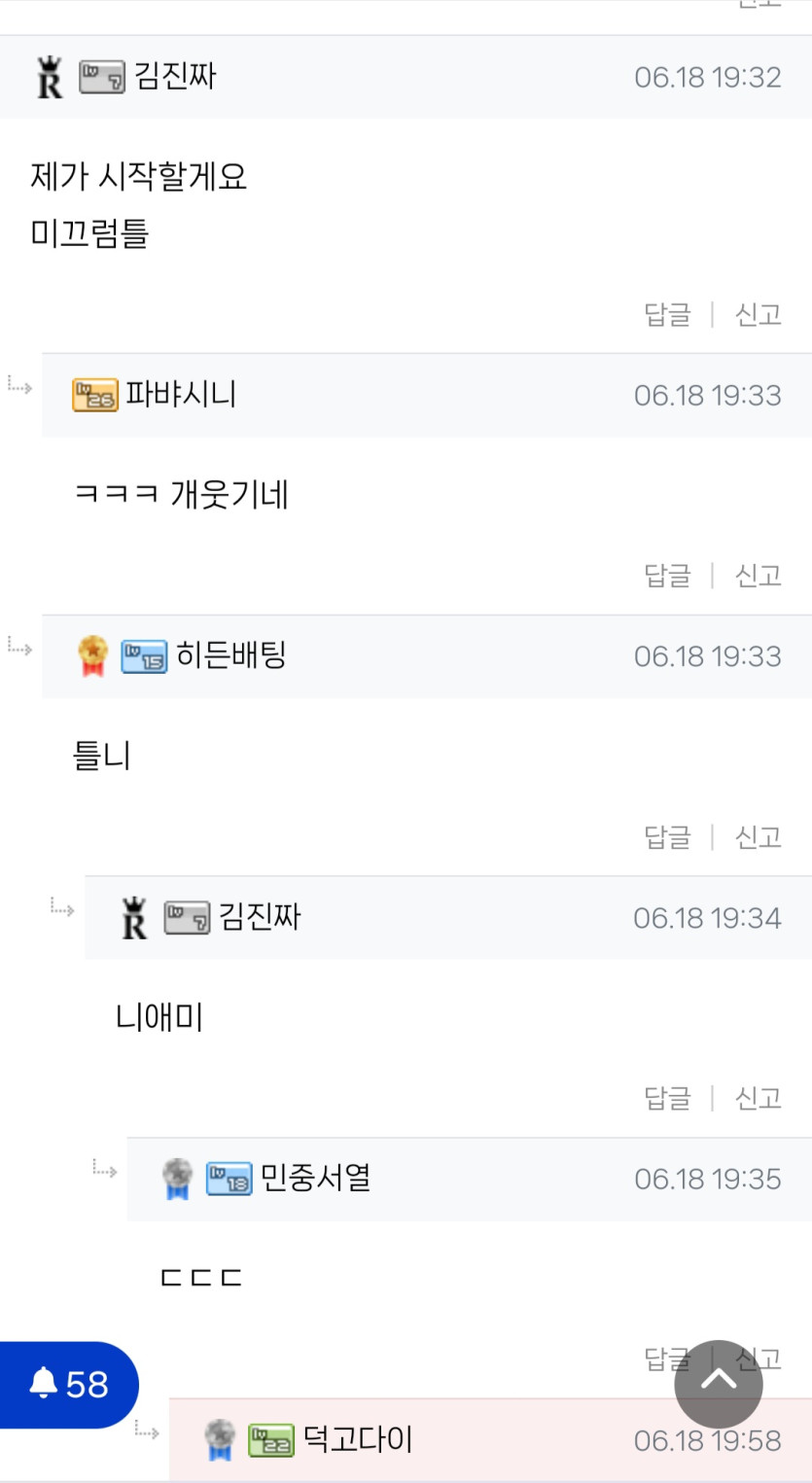Click the level 18 badge next to 민중서열
The image size is (812, 1483).
(229, 1180)
